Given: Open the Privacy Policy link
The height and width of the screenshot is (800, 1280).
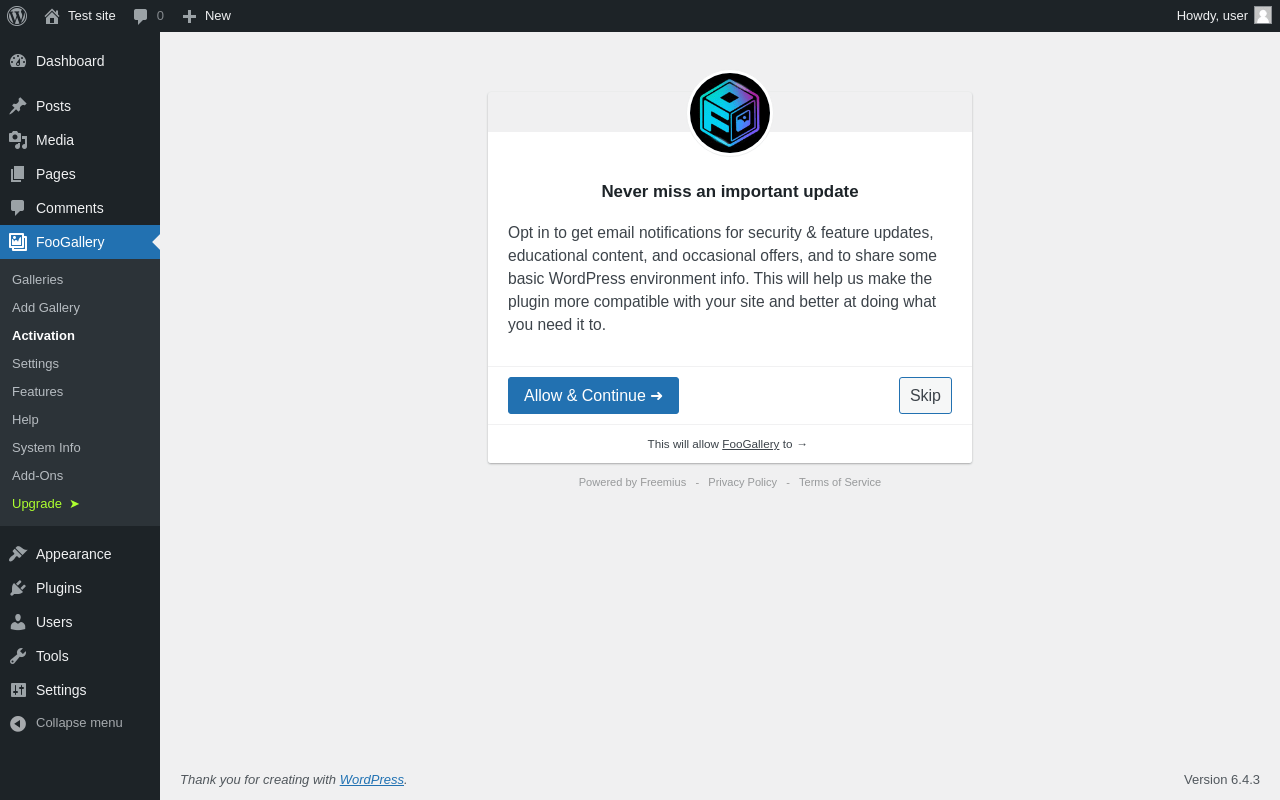Looking at the screenshot, I should pyautogui.click(x=742, y=482).
